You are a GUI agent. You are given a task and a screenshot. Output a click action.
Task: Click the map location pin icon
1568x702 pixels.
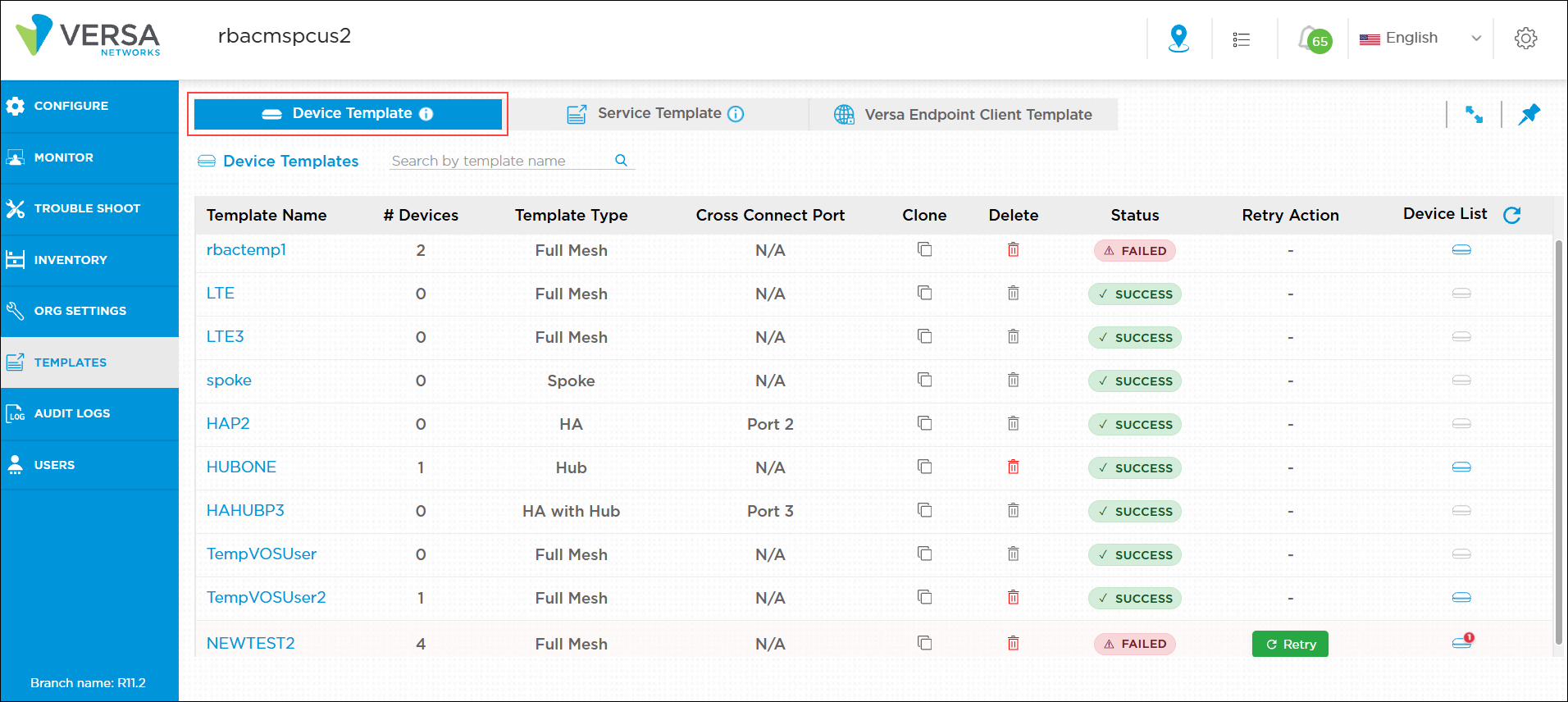[1178, 39]
